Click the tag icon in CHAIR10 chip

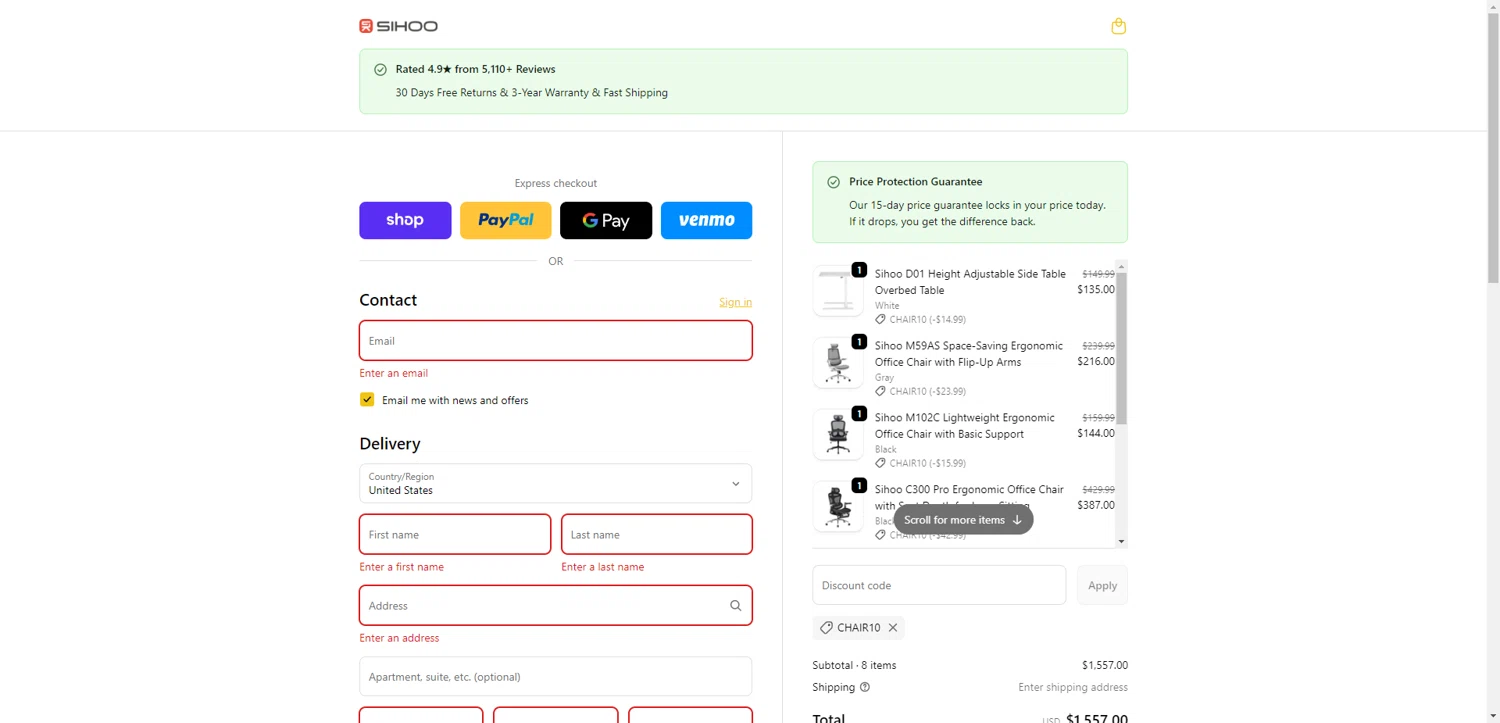pyautogui.click(x=826, y=628)
